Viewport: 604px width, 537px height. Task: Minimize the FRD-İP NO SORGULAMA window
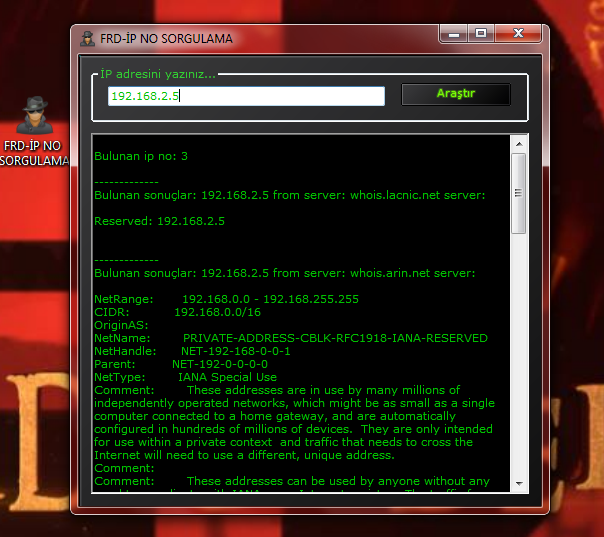(455, 34)
